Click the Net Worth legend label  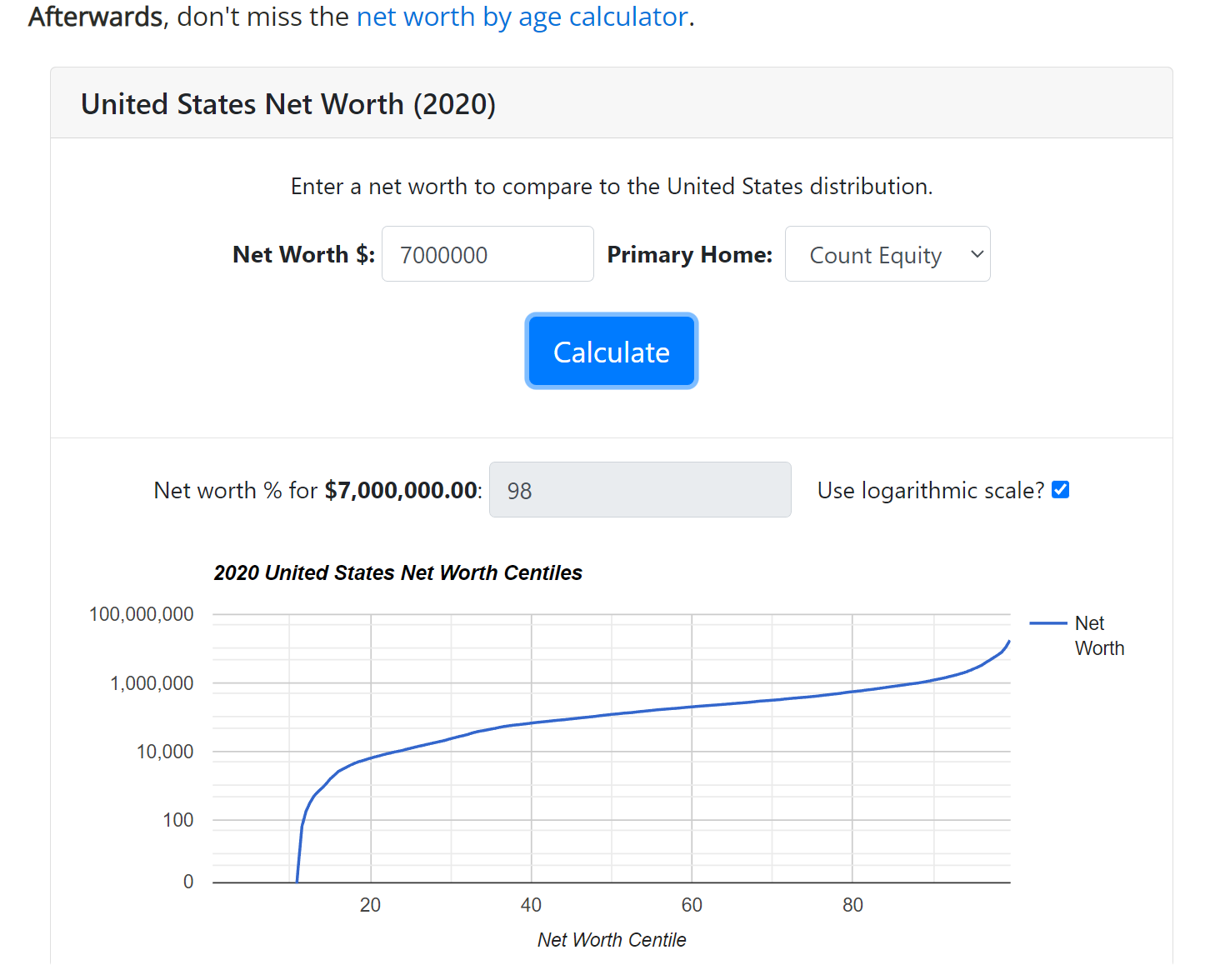(x=1099, y=636)
